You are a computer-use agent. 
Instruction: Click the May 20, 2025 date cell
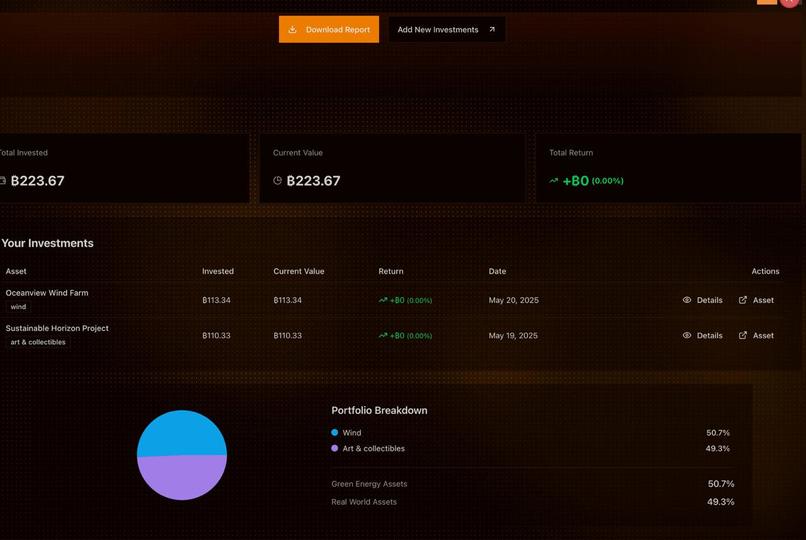[x=514, y=300]
